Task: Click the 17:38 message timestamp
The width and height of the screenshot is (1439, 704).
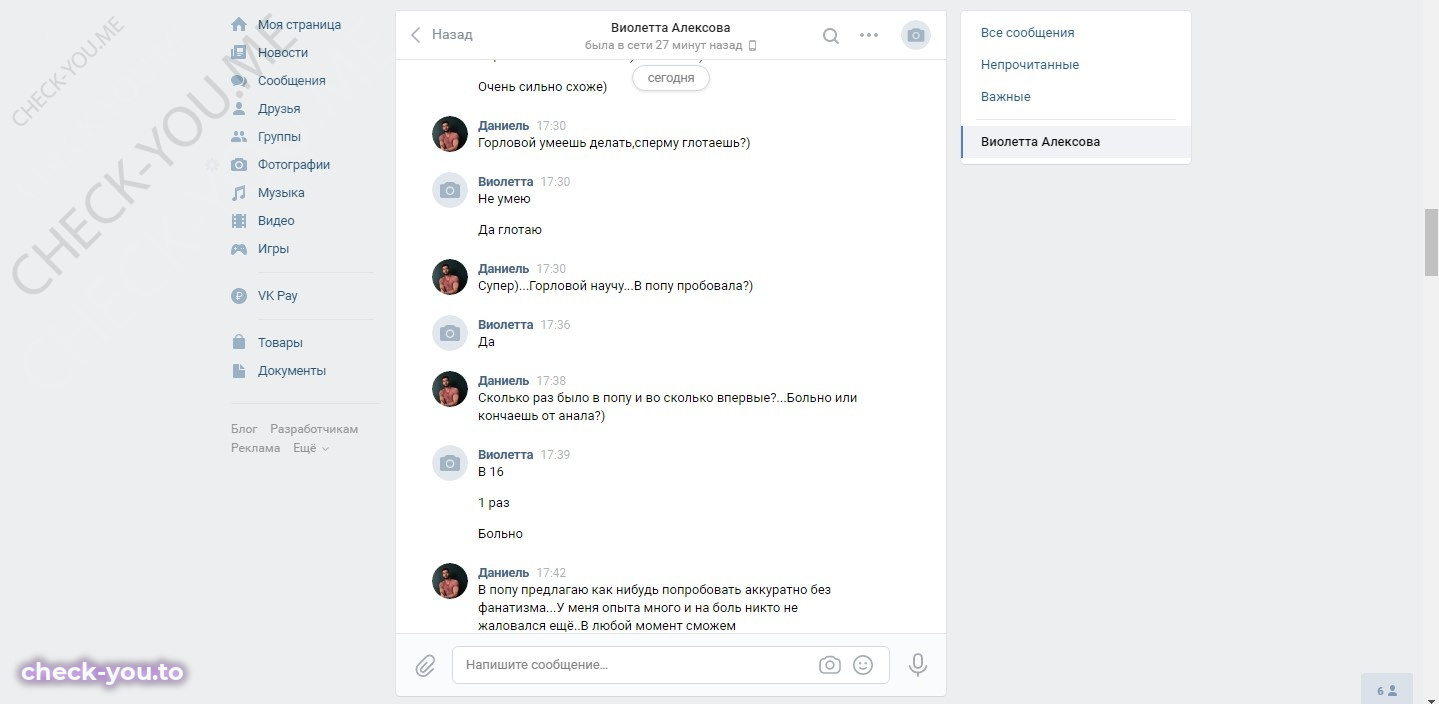Action: point(551,381)
